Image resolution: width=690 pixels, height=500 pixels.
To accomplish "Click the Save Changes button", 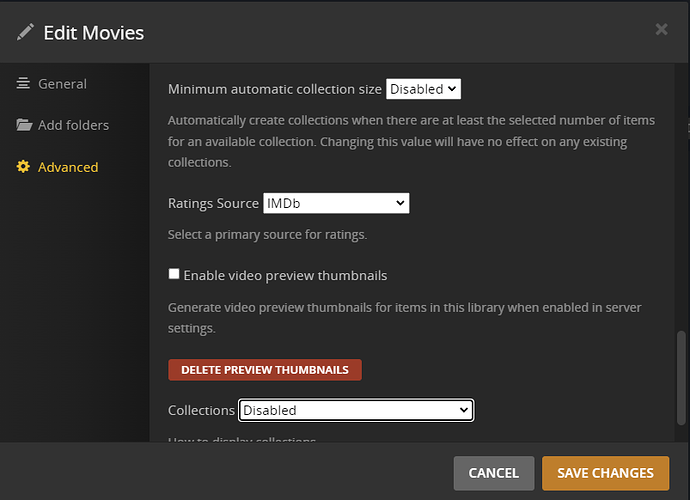I will point(606,473).
